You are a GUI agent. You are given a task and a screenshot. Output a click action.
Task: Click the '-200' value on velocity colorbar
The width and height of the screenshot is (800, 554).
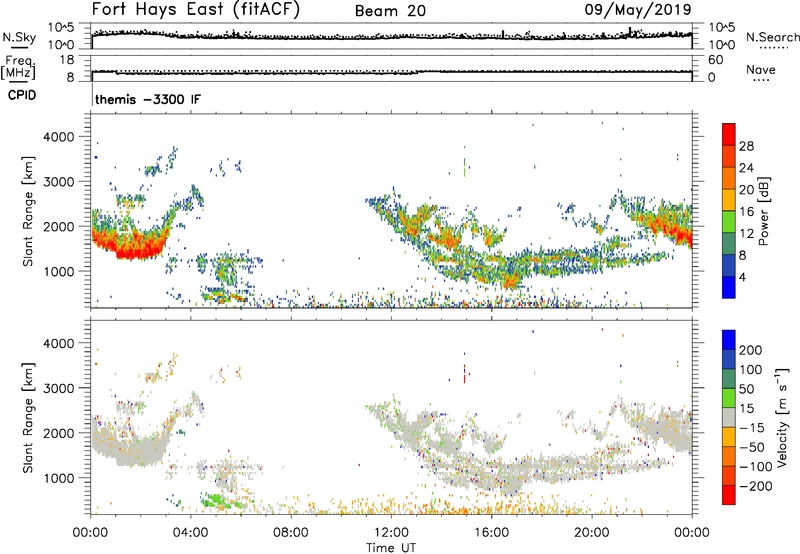(x=756, y=486)
